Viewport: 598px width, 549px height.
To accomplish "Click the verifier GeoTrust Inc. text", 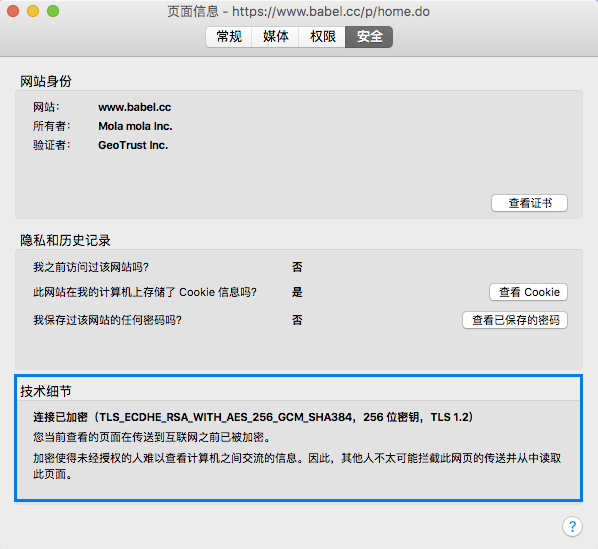I will coord(133,145).
